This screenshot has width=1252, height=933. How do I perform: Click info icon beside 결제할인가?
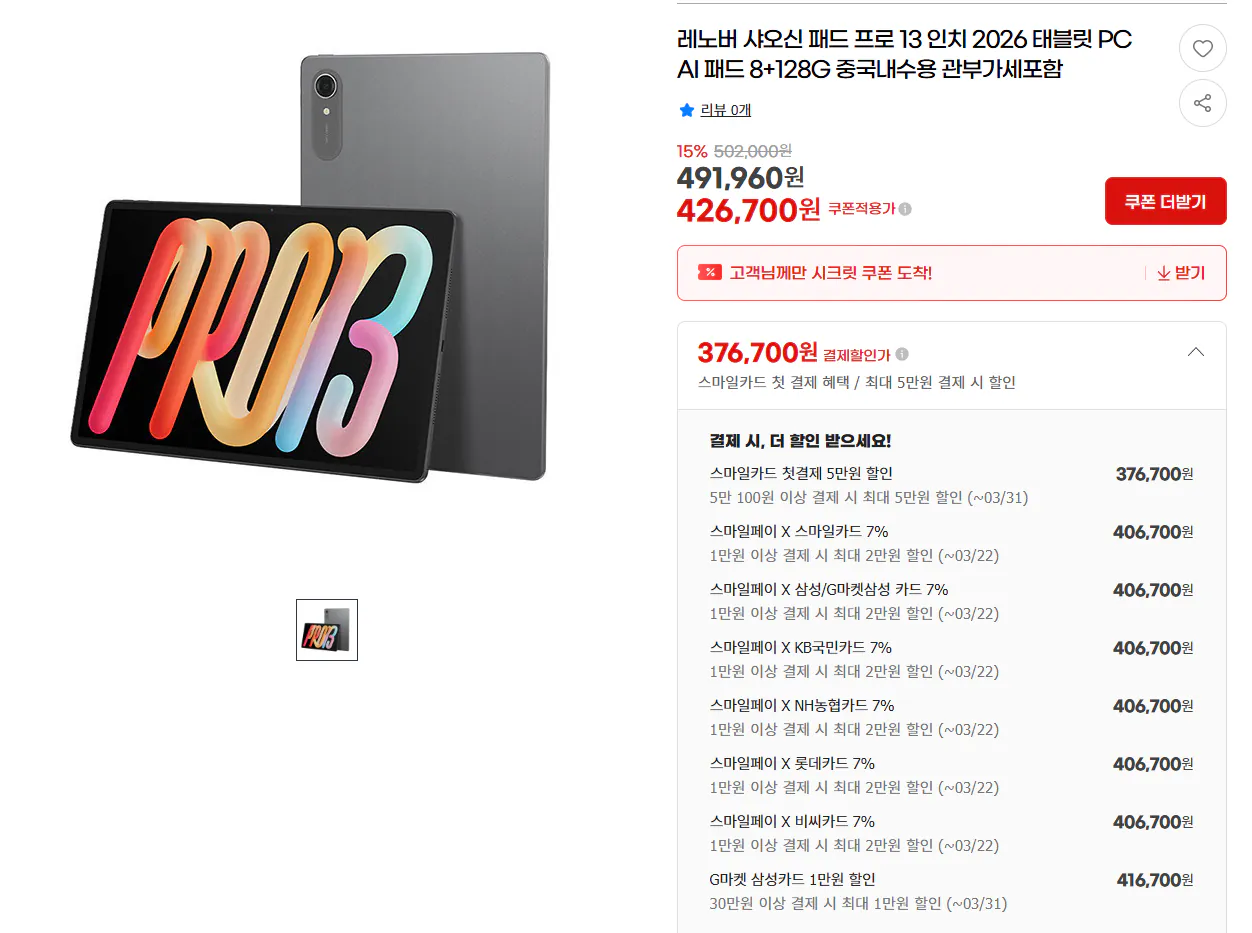[x=902, y=354]
